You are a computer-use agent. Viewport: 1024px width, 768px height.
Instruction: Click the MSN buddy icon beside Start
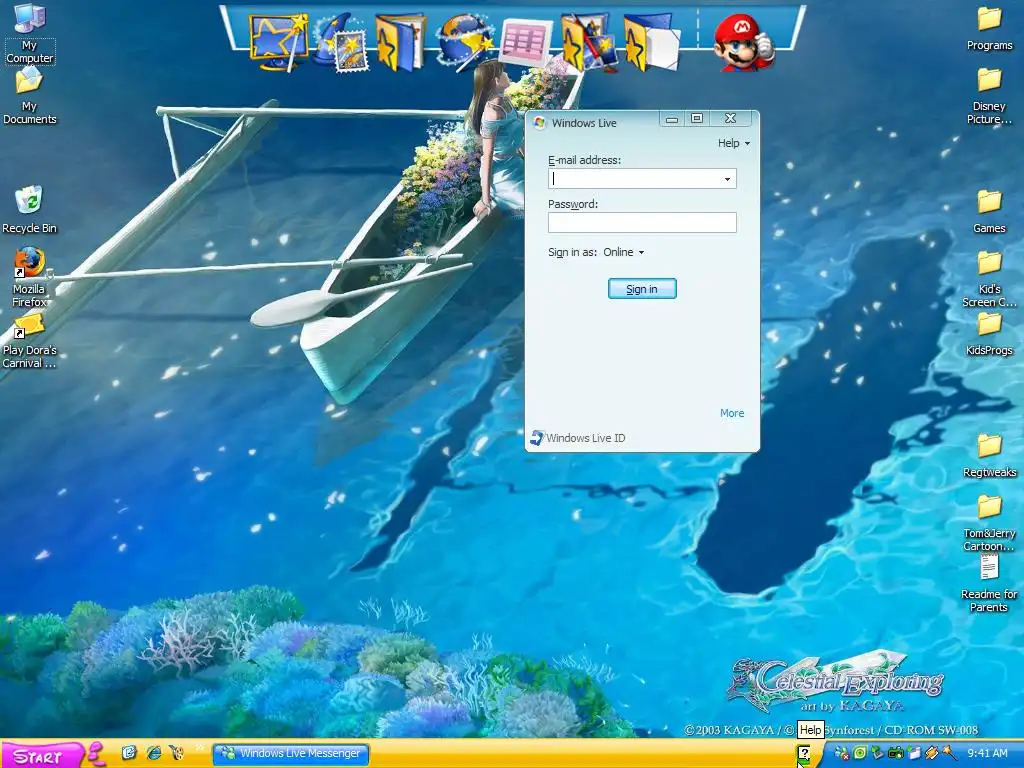pyautogui.click(x=96, y=754)
